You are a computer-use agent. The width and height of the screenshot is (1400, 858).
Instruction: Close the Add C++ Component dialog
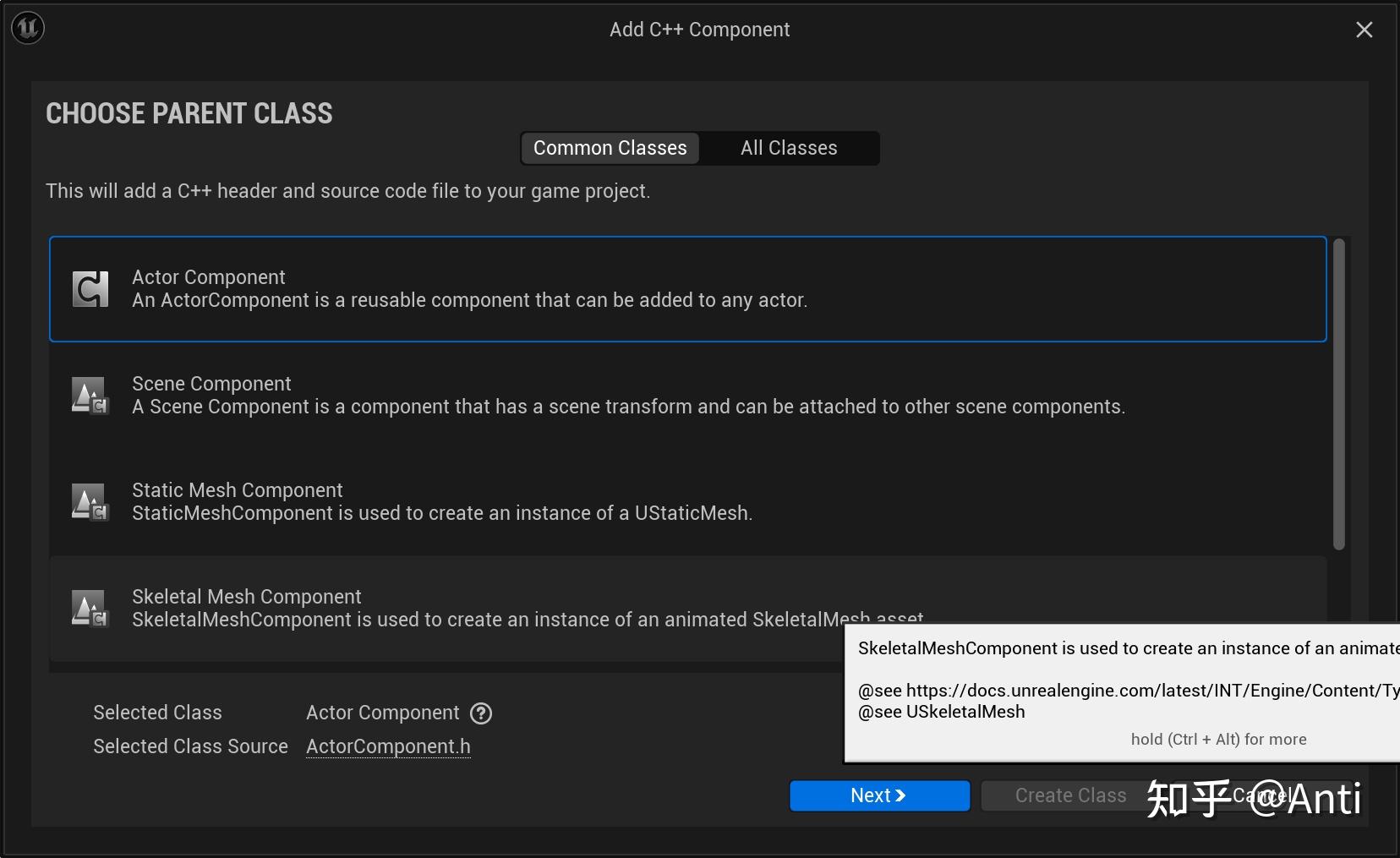pyautogui.click(x=1364, y=30)
